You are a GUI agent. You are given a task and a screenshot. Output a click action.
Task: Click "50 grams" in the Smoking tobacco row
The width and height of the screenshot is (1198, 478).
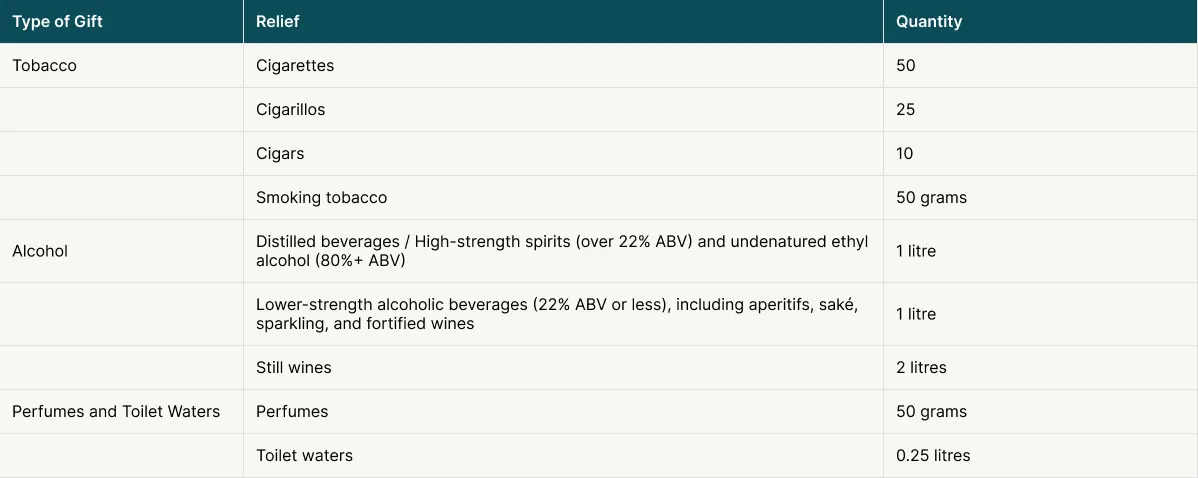[x=931, y=198]
